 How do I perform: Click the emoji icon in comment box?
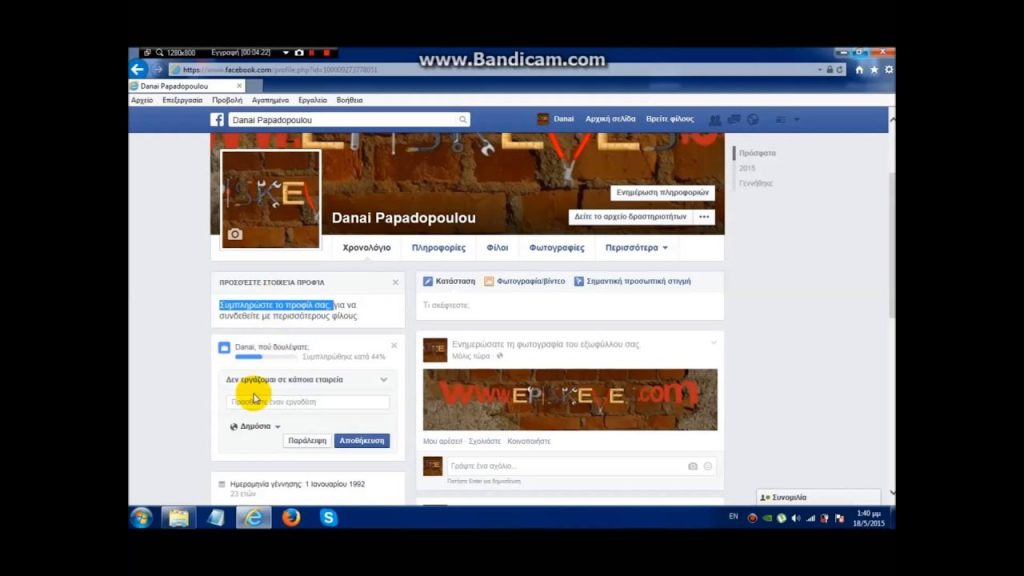pos(707,466)
